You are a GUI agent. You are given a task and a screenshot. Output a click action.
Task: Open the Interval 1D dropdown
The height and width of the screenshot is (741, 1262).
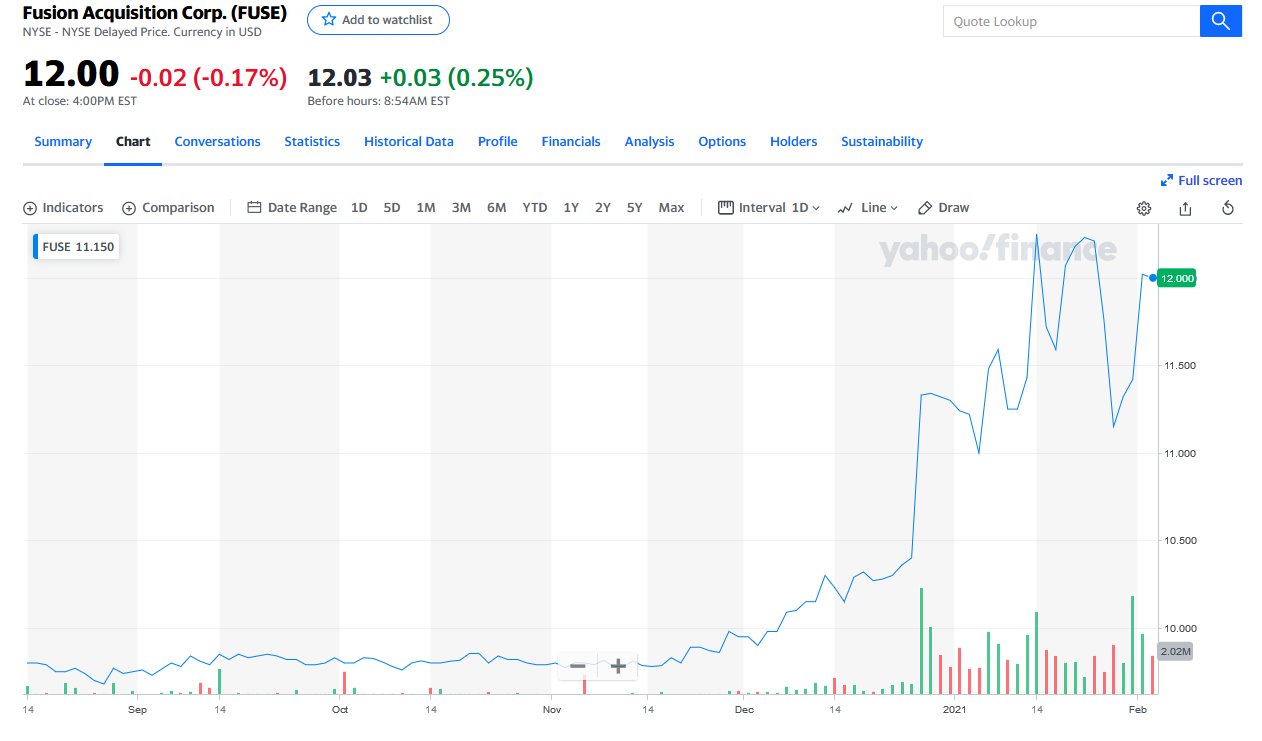coord(769,208)
